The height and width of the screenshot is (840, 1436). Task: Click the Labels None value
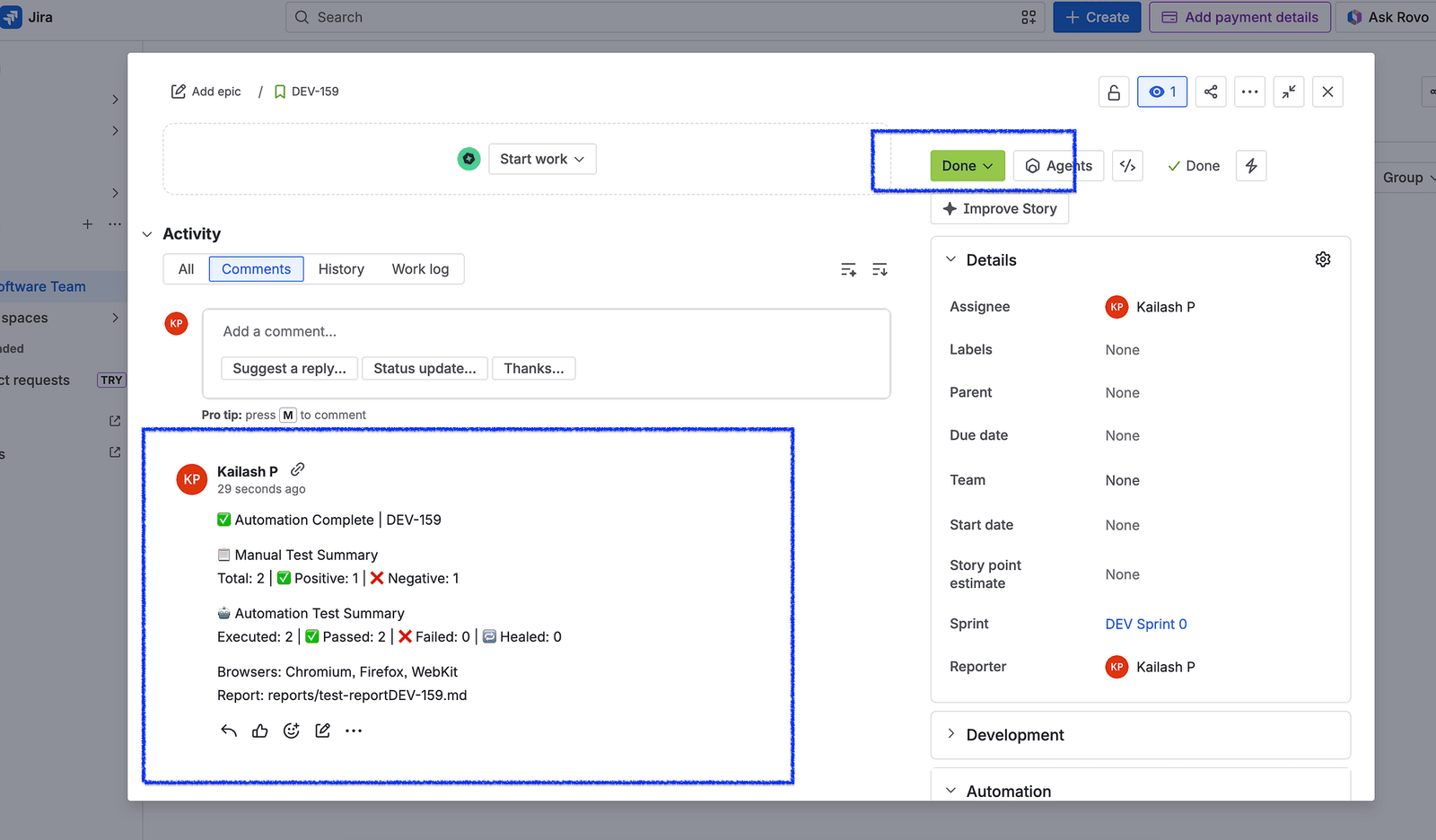click(1123, 350)
